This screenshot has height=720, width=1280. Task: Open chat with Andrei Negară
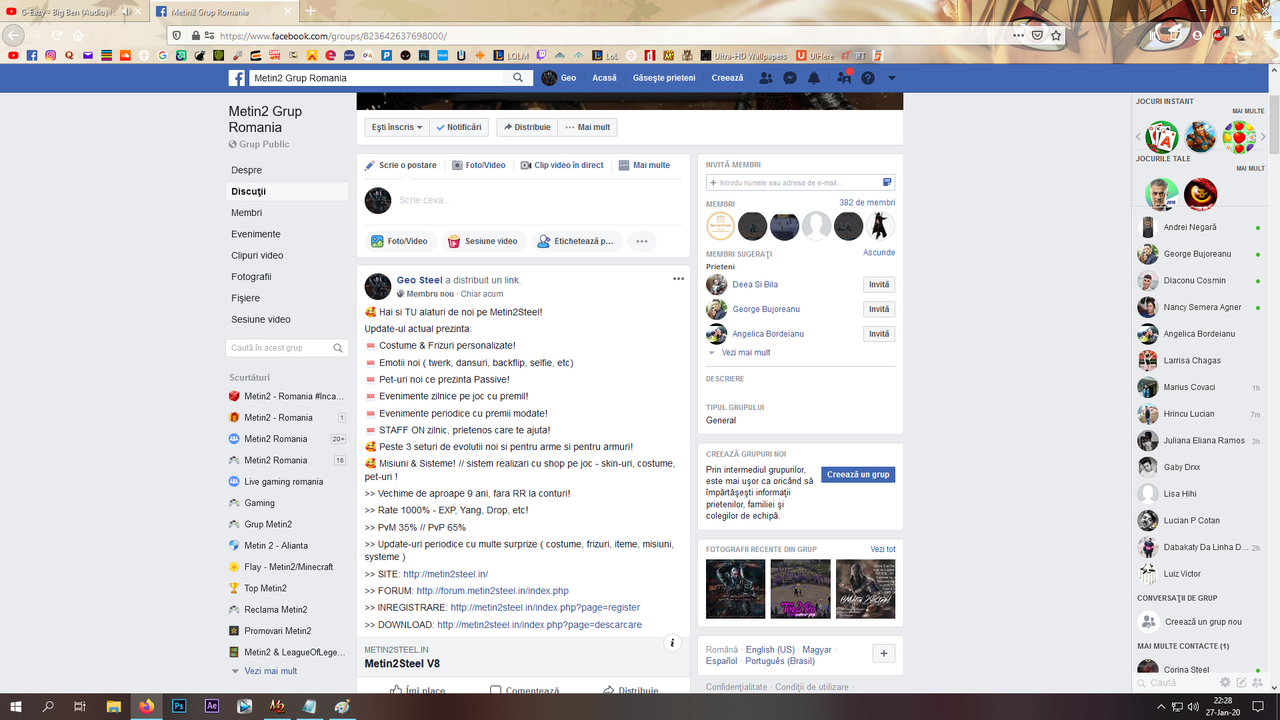click(1198, 227)
